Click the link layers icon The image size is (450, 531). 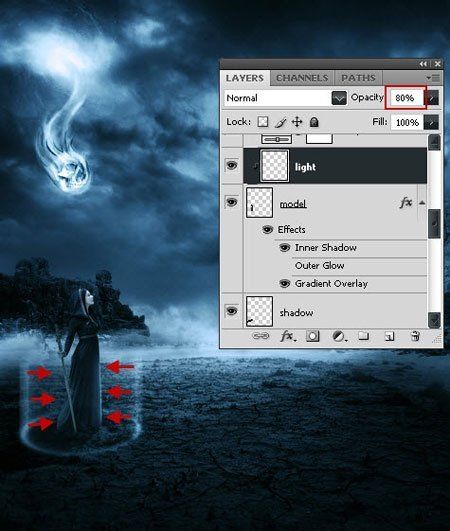(261, 336)
